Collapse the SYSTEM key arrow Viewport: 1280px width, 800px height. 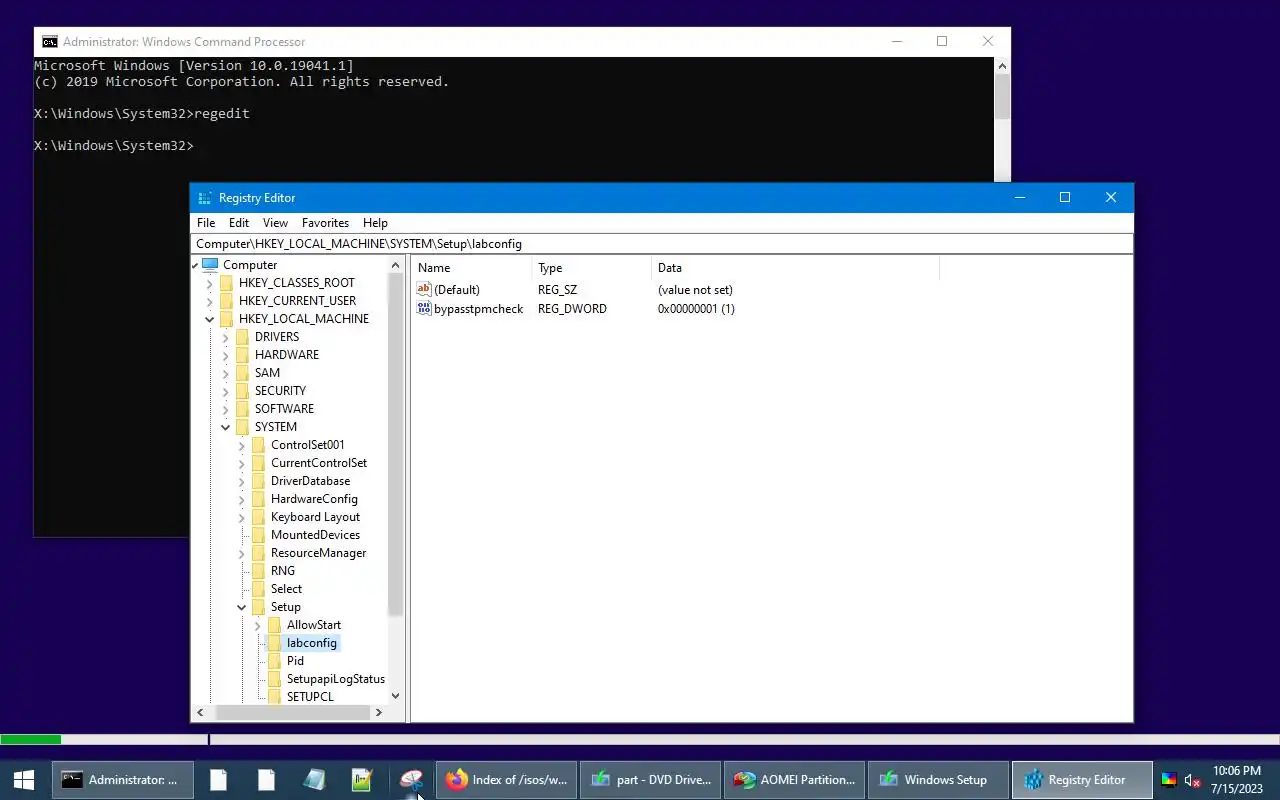point(226,427)
